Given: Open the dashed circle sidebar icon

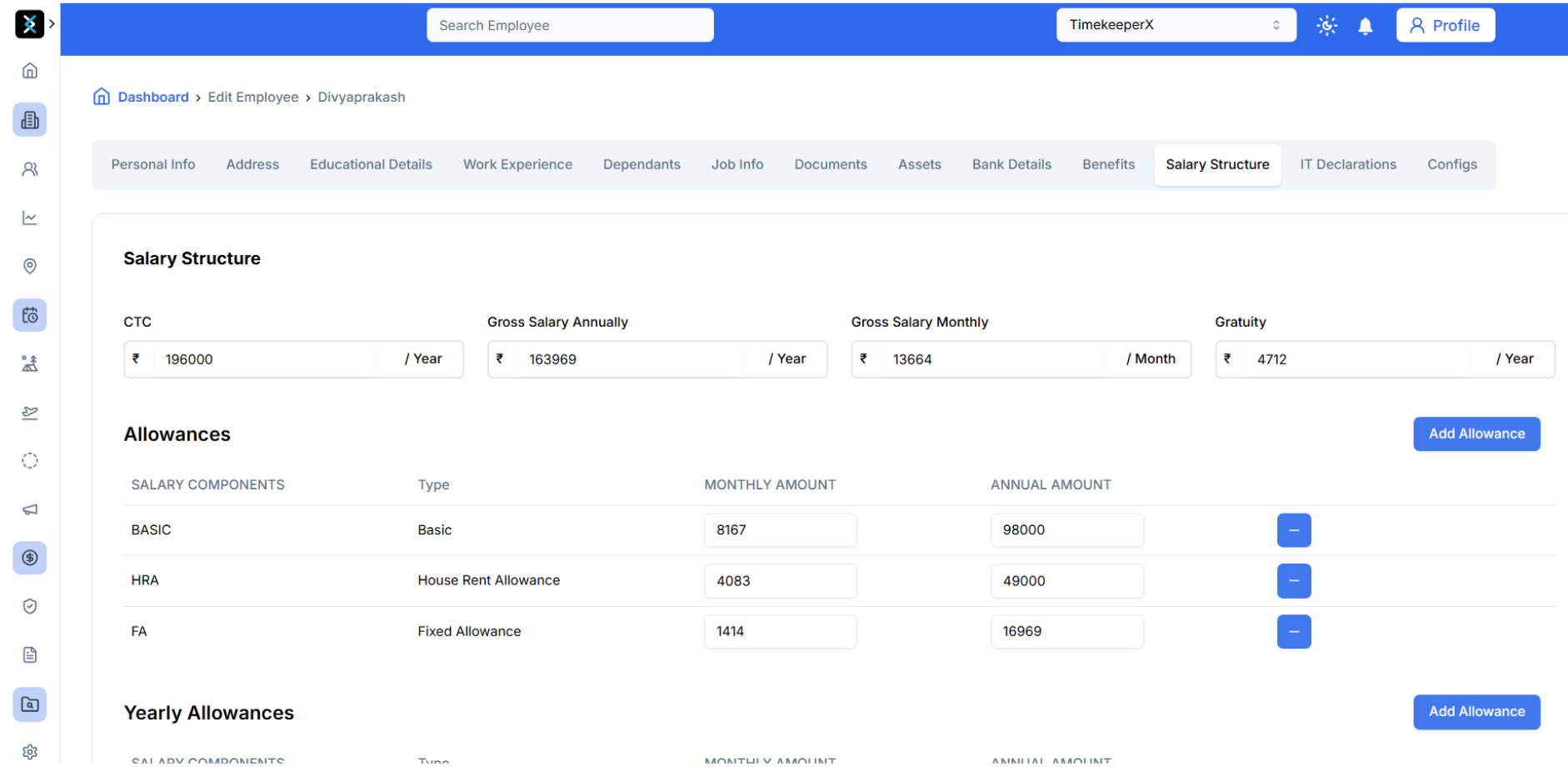Looking at the screenshot, I should point(30,461).
